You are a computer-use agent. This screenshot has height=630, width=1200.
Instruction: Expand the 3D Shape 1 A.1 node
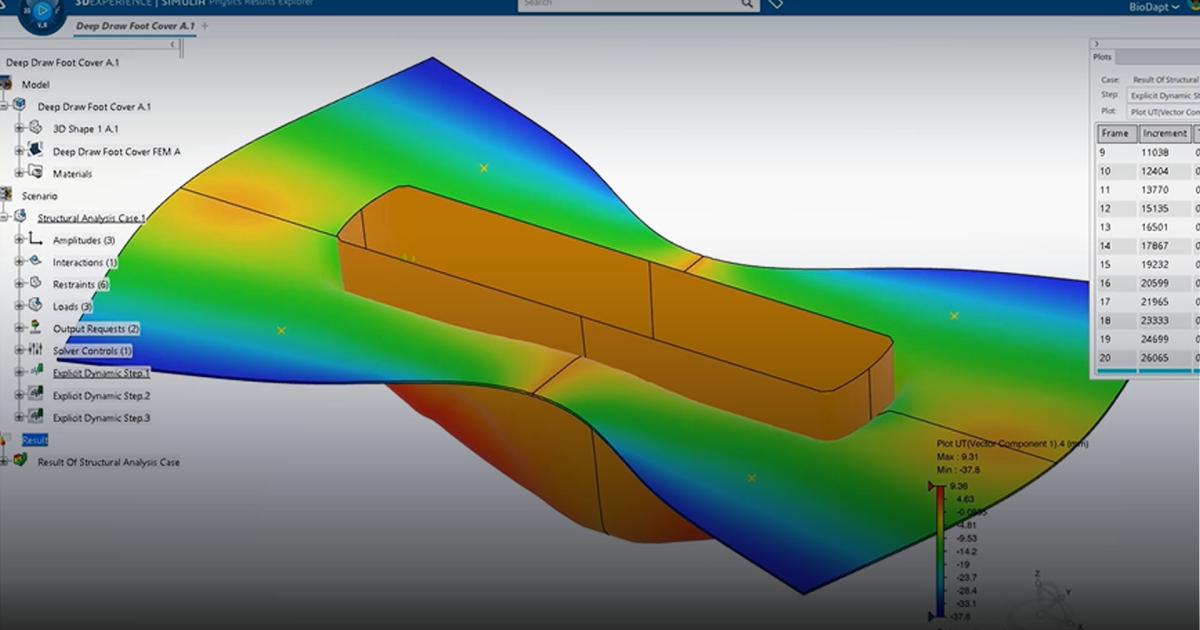pyautogui.click(x=19, y=128)
